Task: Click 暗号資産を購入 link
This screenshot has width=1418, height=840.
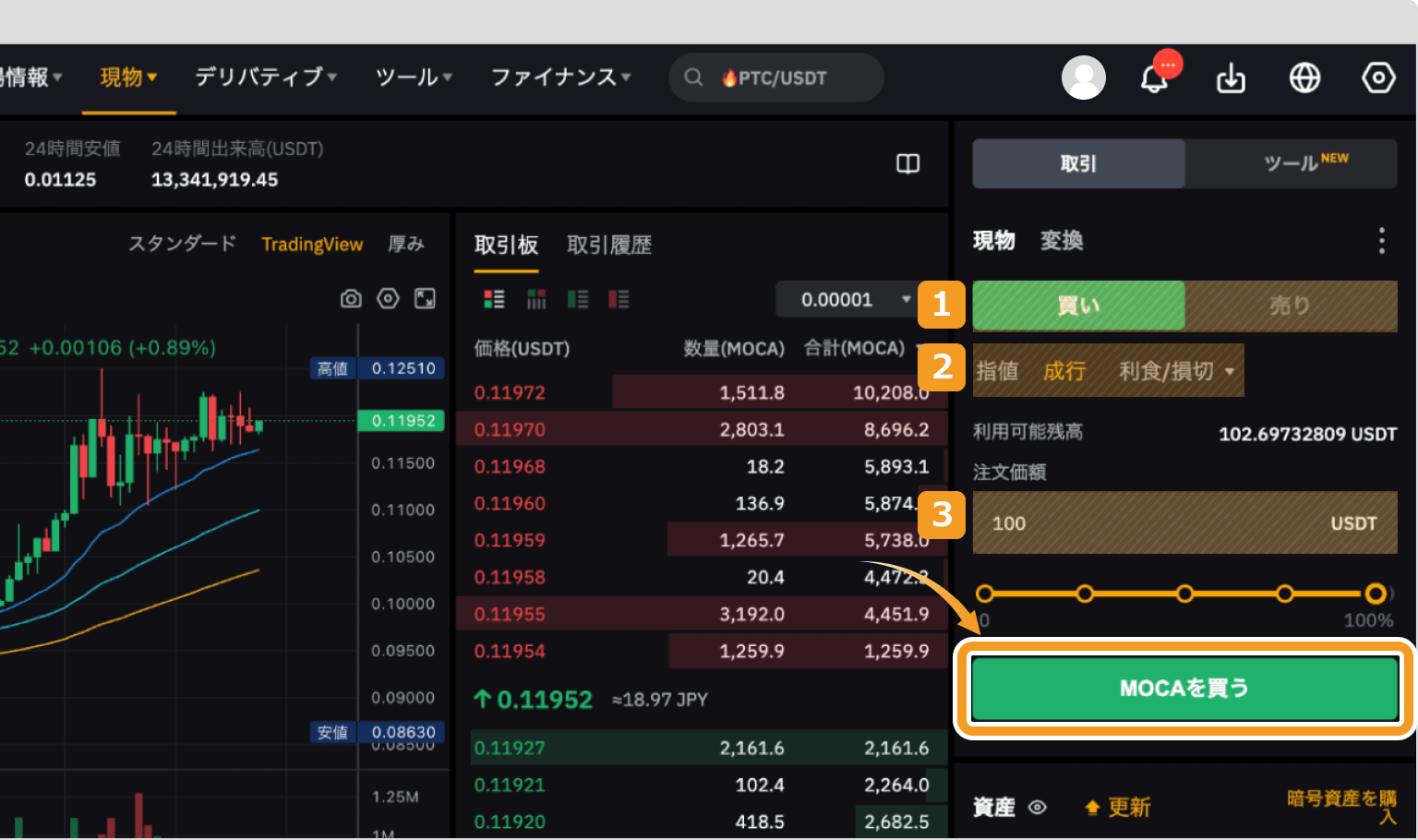Action: [x=1342, y=806]
